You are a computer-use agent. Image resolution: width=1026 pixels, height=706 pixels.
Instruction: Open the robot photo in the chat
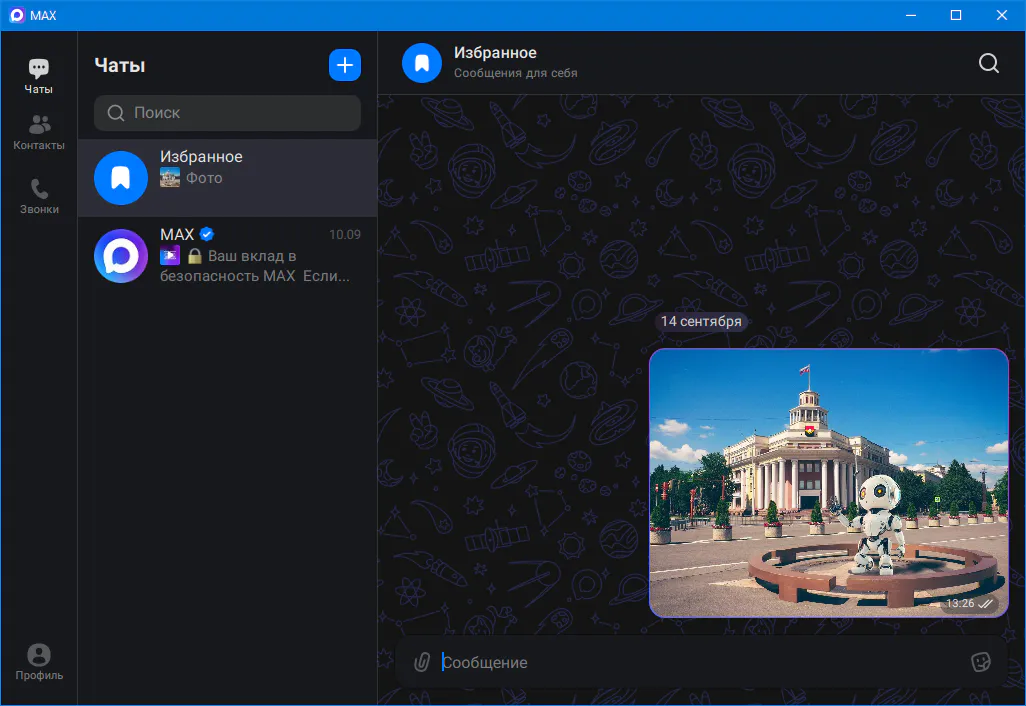click(828, 483)
